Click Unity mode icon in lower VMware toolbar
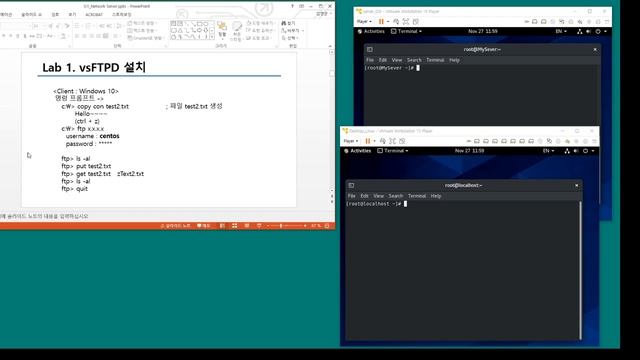The image size is (640, 360). 402,141
